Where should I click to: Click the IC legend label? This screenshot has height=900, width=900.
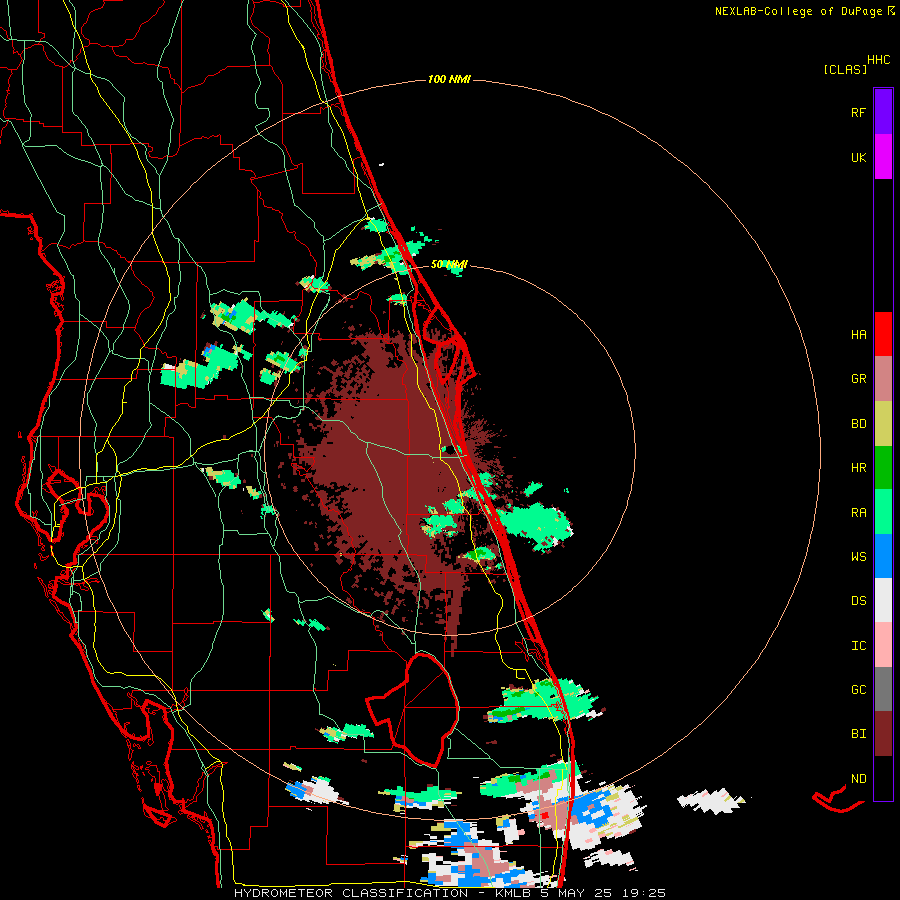pos(858,646)
